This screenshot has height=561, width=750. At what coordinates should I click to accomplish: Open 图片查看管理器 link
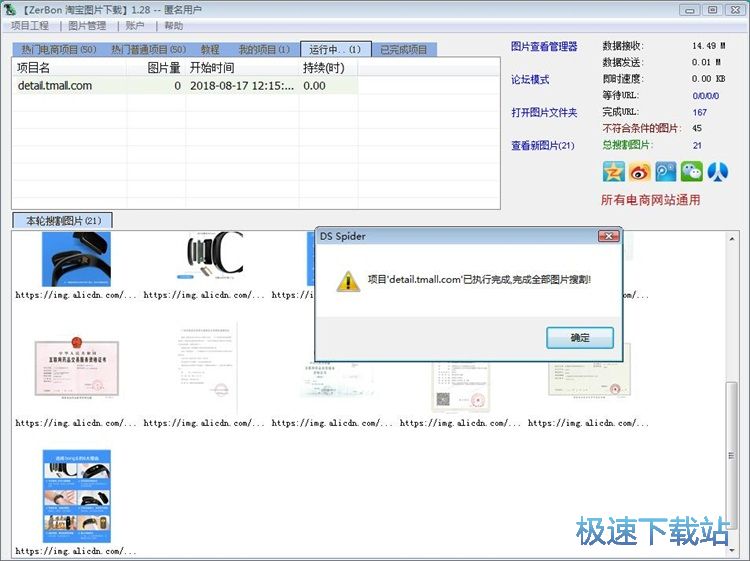click(544, 46)
